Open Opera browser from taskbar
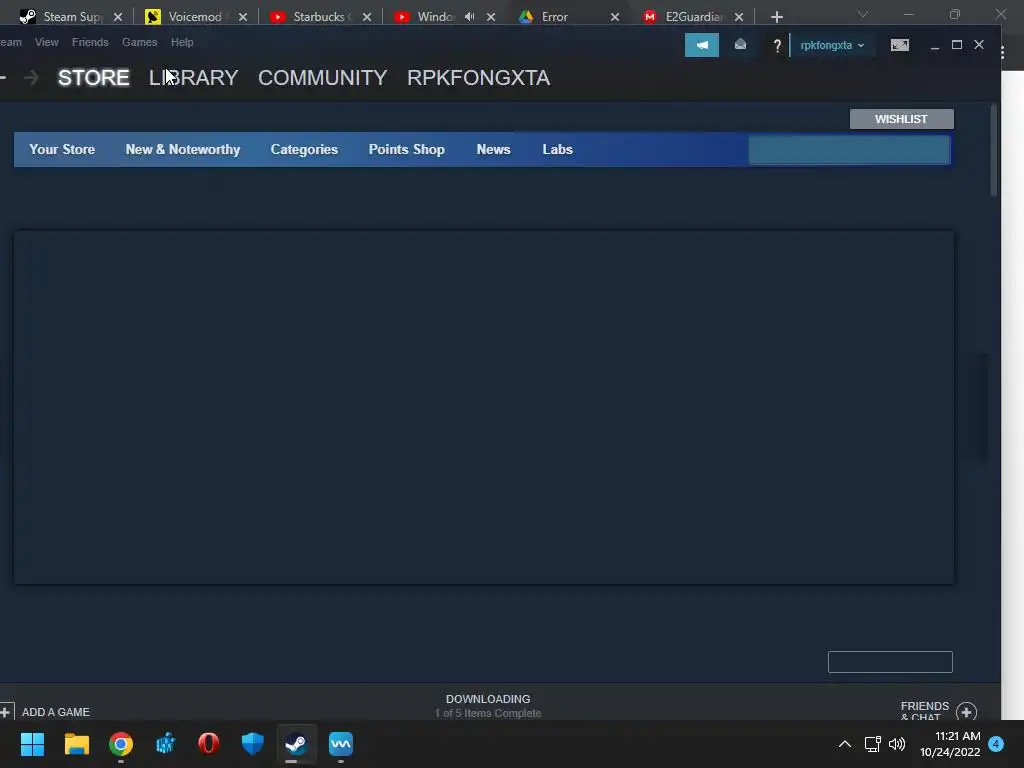 (x=208, y=744)
